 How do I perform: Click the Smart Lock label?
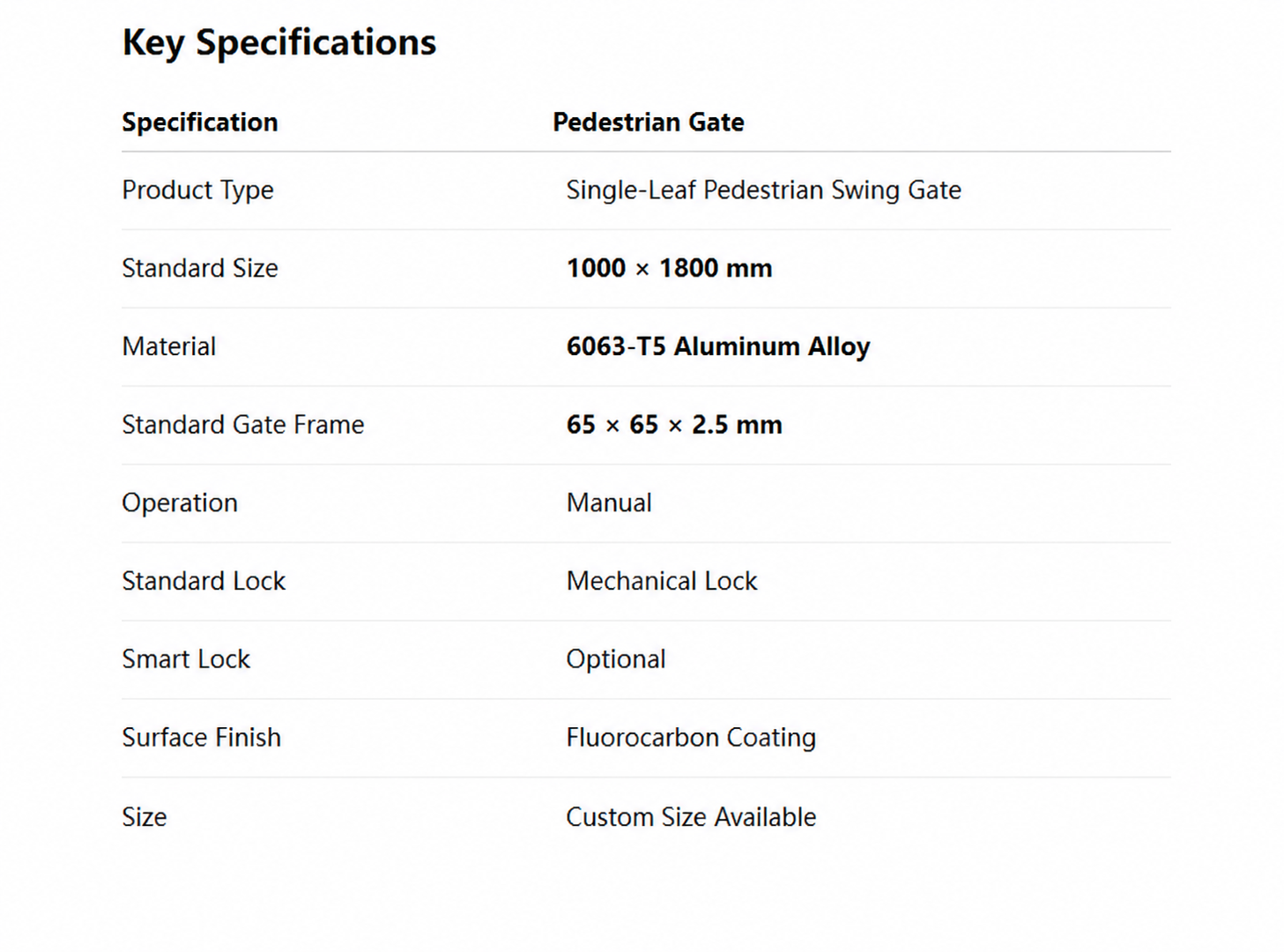point(186,659)
